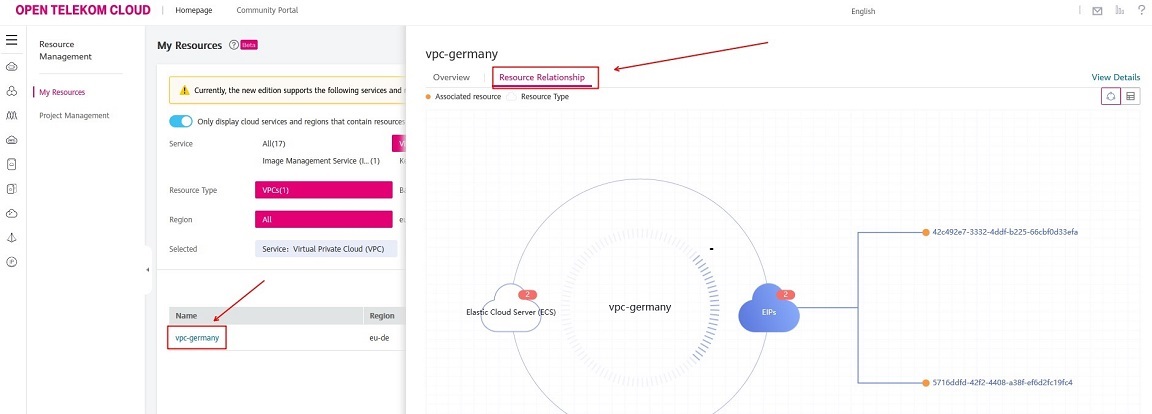
Task: Click the warning triangle in the notice banner
Action: (x=184, y=90)
